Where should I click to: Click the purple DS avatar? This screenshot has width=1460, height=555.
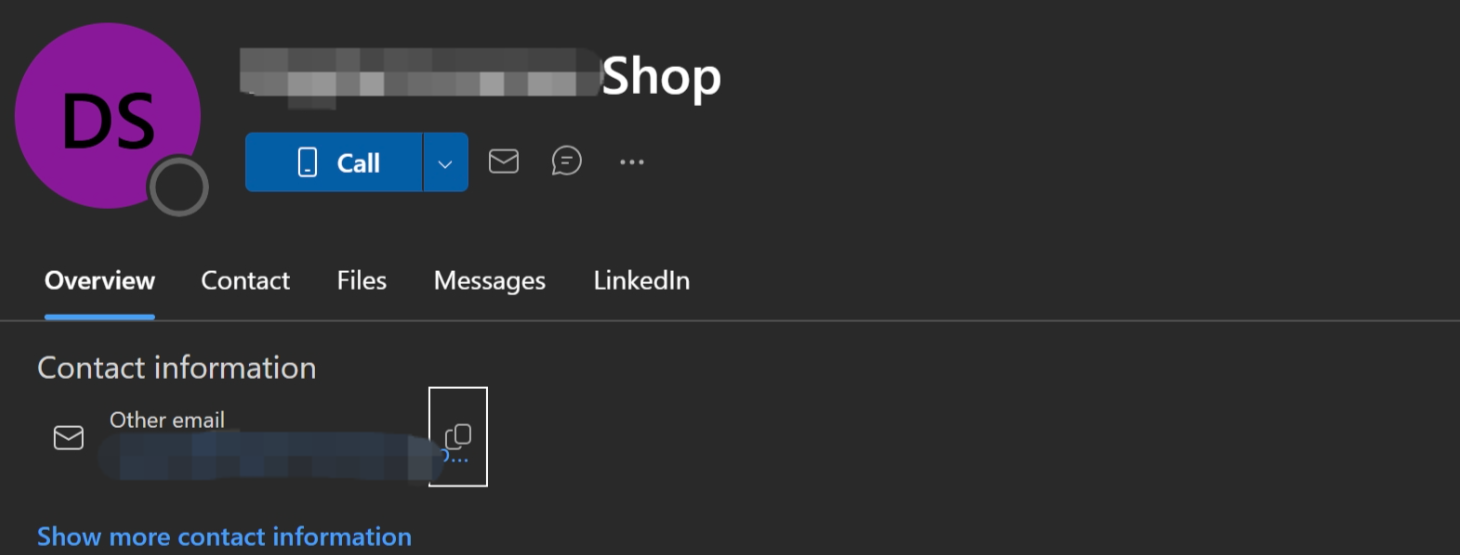108,116
